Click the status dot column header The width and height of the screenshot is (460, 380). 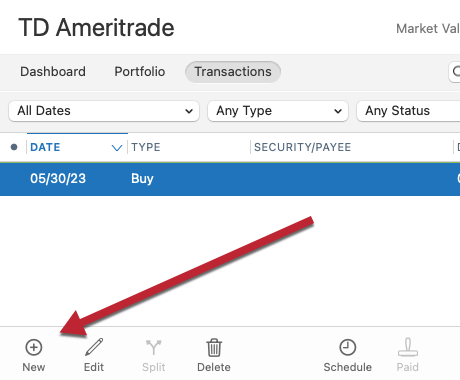(14, 147)
